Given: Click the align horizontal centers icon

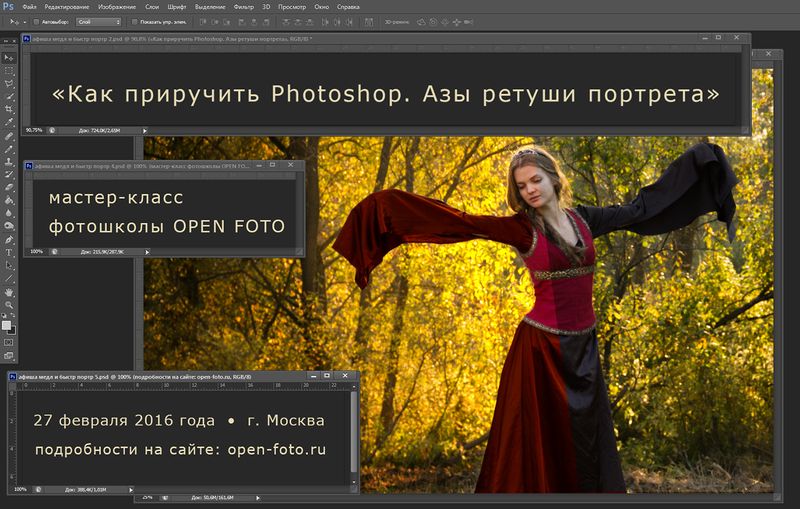Looking at the screenshot, I should (x=254, y=22).
